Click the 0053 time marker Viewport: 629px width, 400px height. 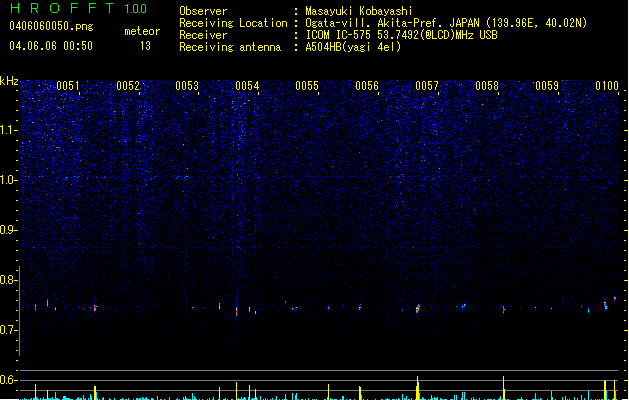(x=187, y=85)
